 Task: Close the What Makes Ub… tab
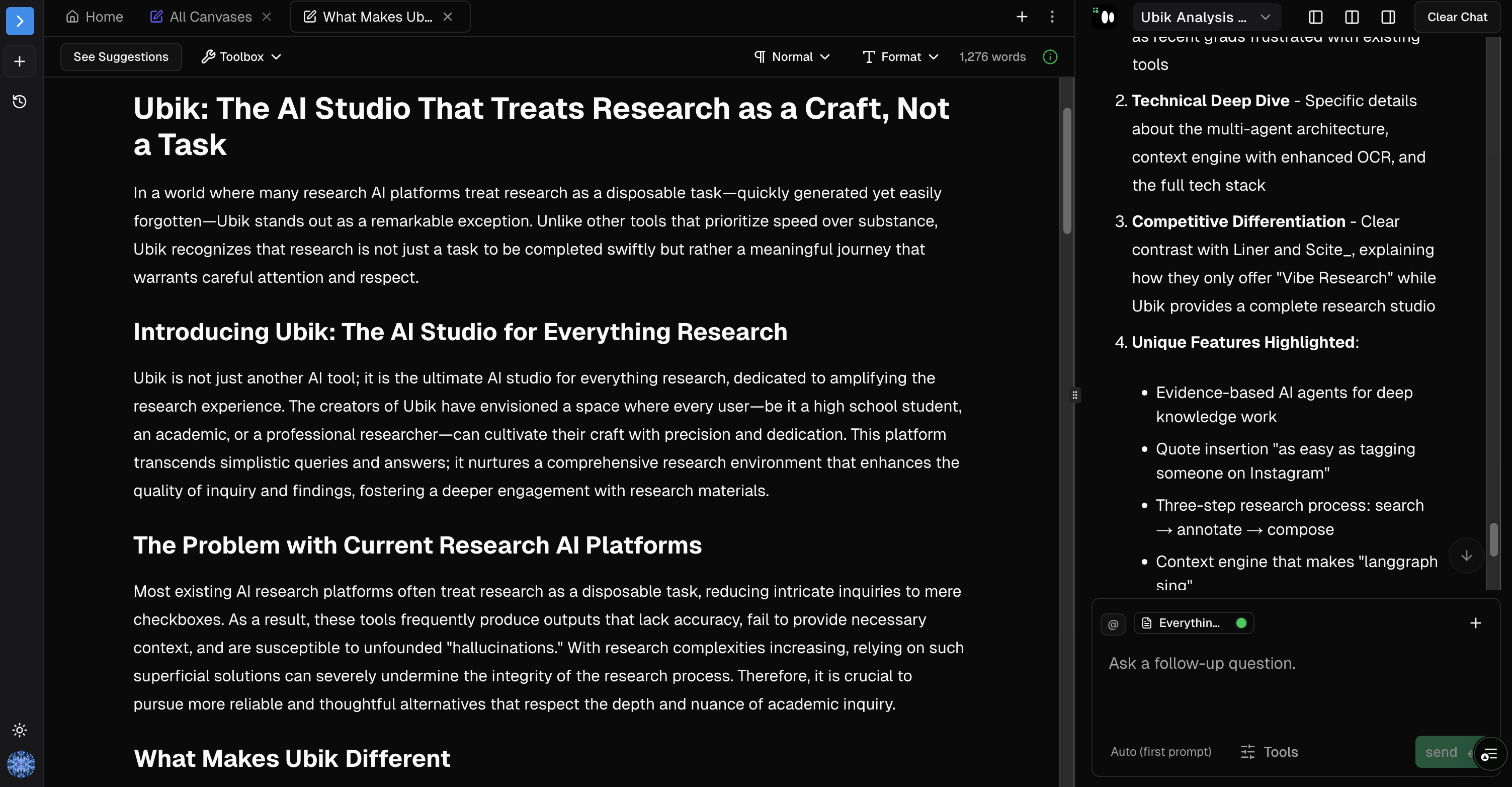[x=448, y=17]
